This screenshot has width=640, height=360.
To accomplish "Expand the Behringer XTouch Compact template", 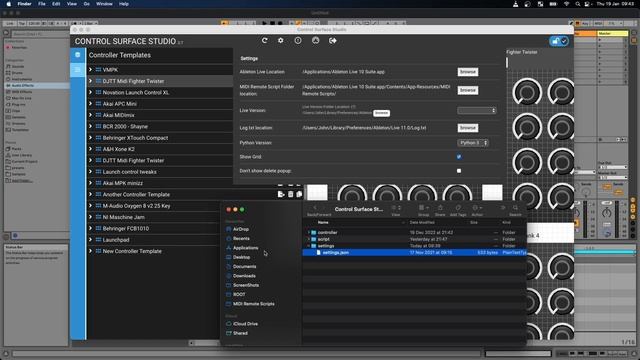I will [x=91, y=138].
